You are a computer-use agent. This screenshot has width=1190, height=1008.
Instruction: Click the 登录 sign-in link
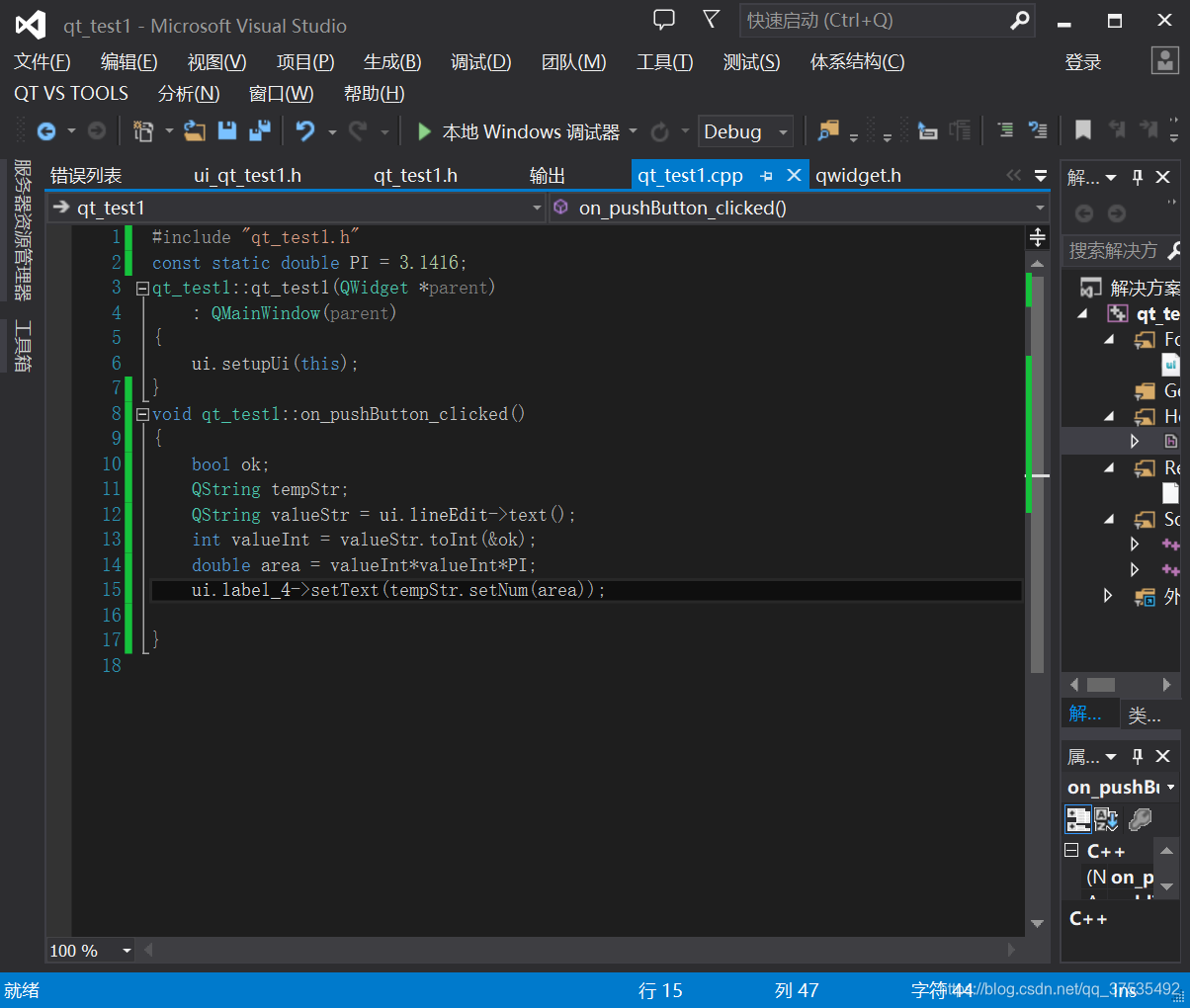(1082, 62)
